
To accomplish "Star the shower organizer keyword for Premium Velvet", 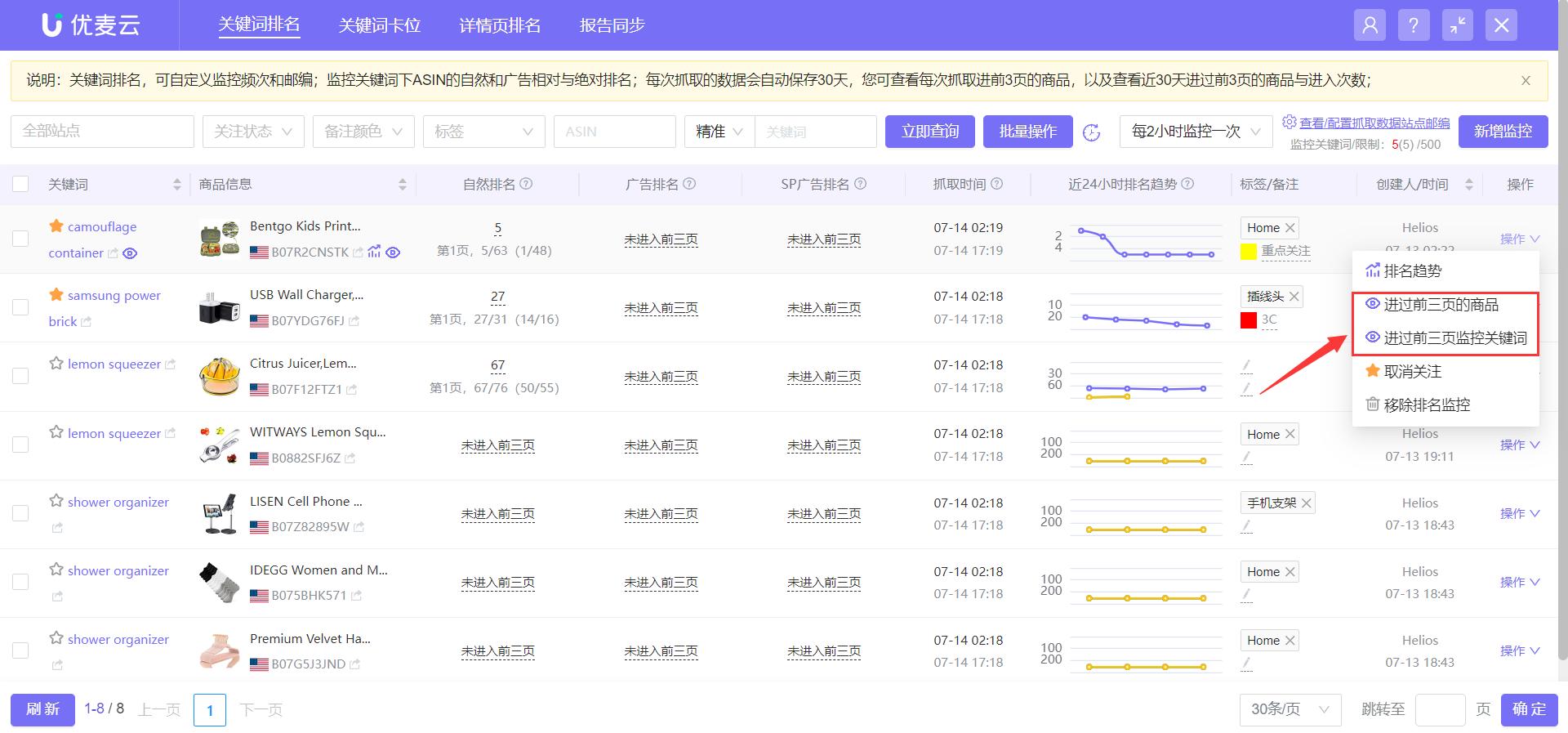I will tap(56, 637).
